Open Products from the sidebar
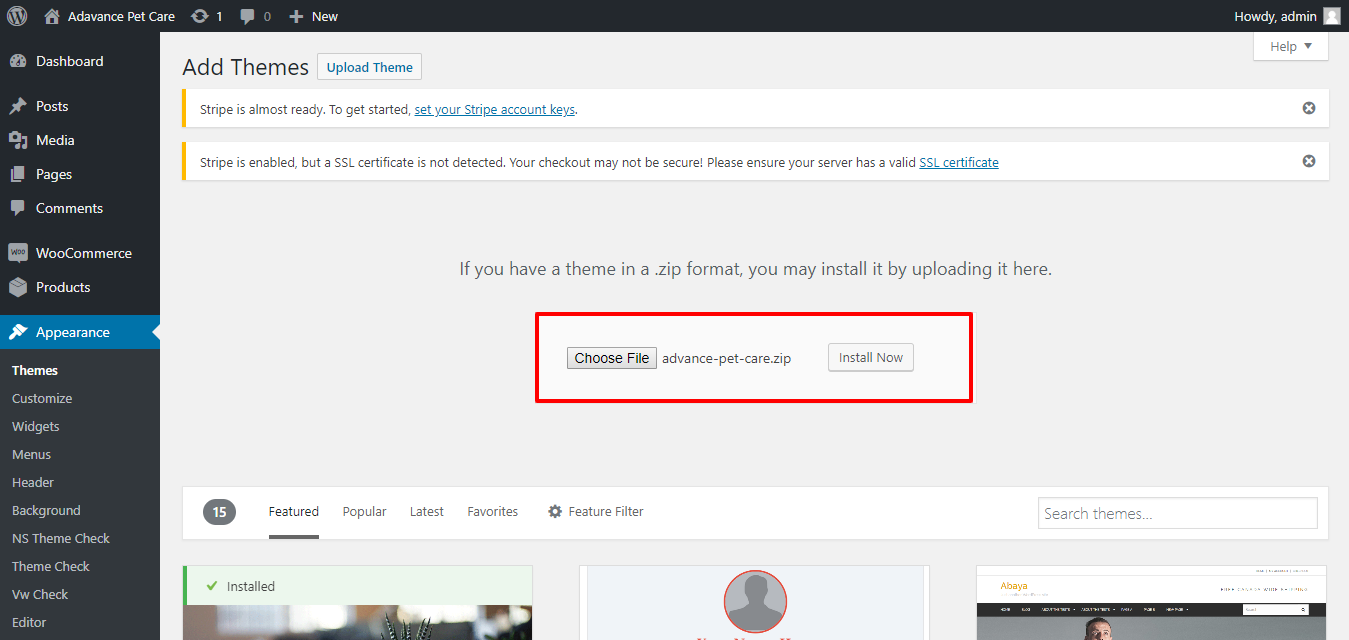The image size is (1349, 640). click(62, 287)
